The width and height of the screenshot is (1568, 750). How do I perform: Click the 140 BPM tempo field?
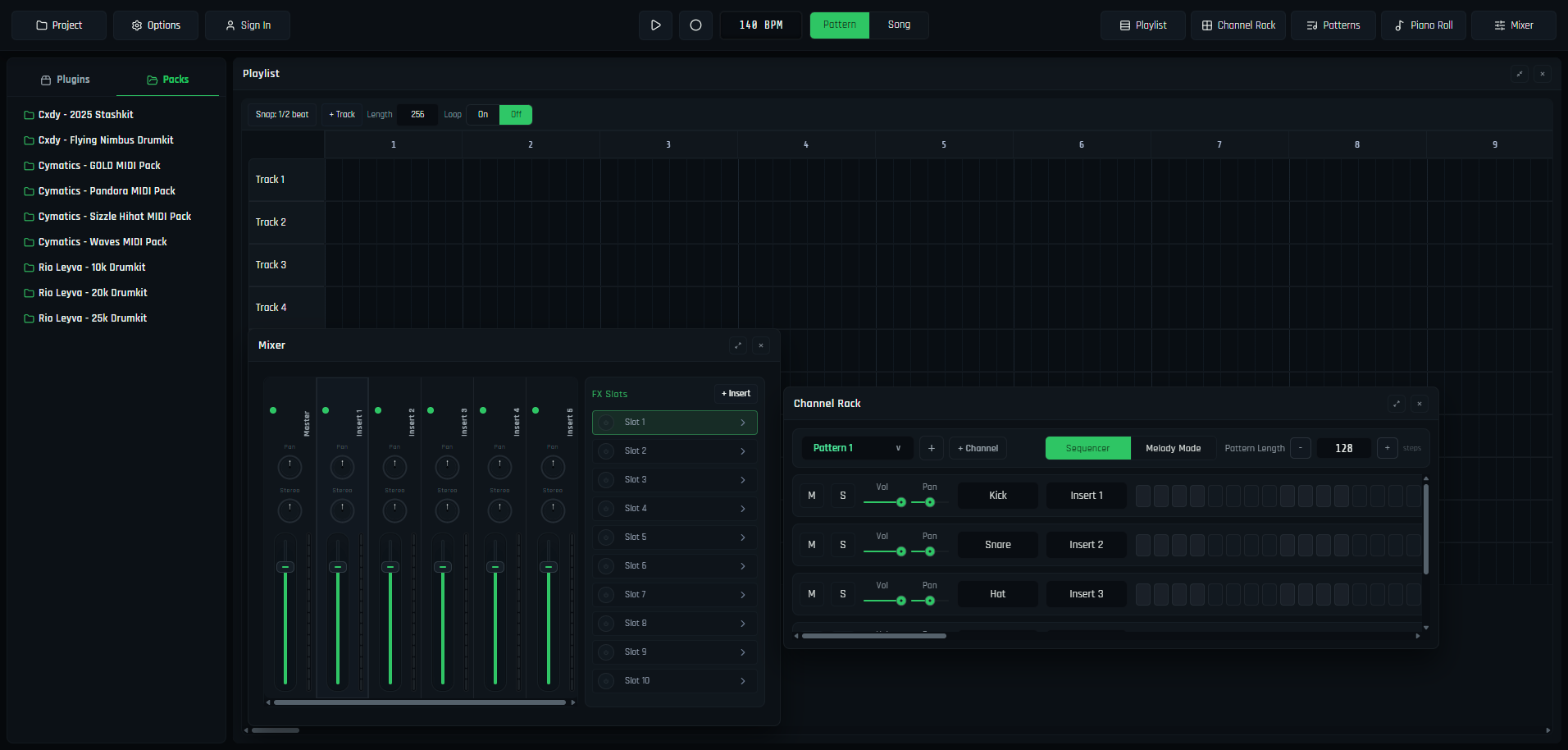[x=760, y=25]
